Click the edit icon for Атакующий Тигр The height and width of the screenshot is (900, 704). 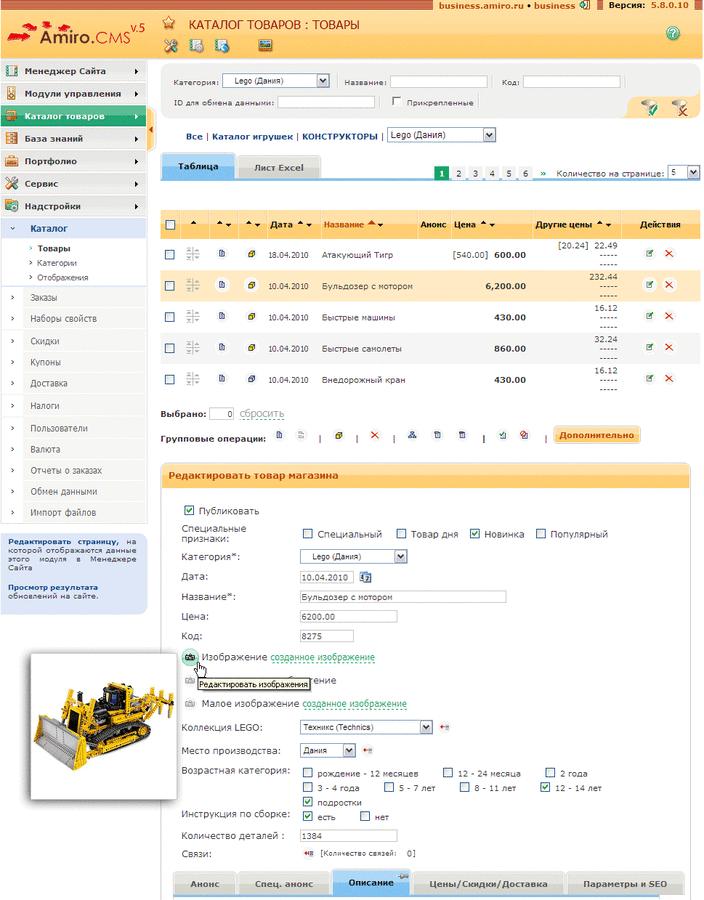tap(650, 254)
